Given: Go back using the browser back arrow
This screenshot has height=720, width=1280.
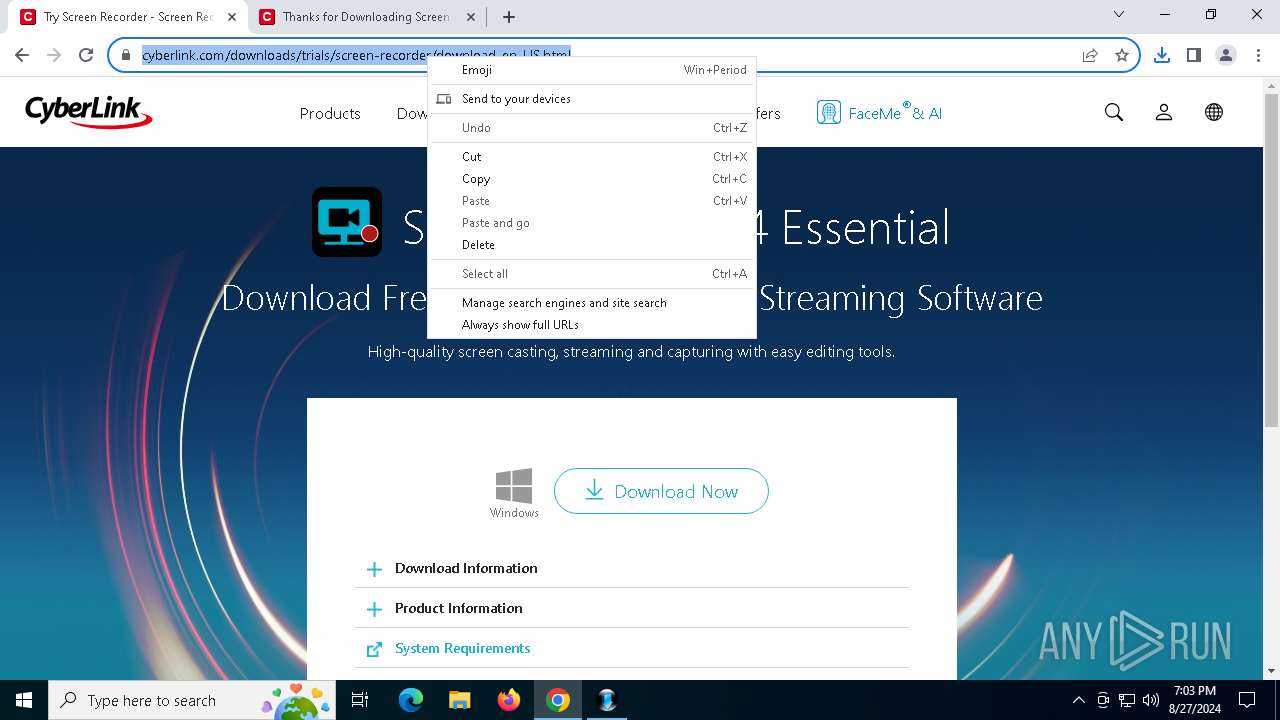Looking at the screenshot, I should [x=22, y=55].
